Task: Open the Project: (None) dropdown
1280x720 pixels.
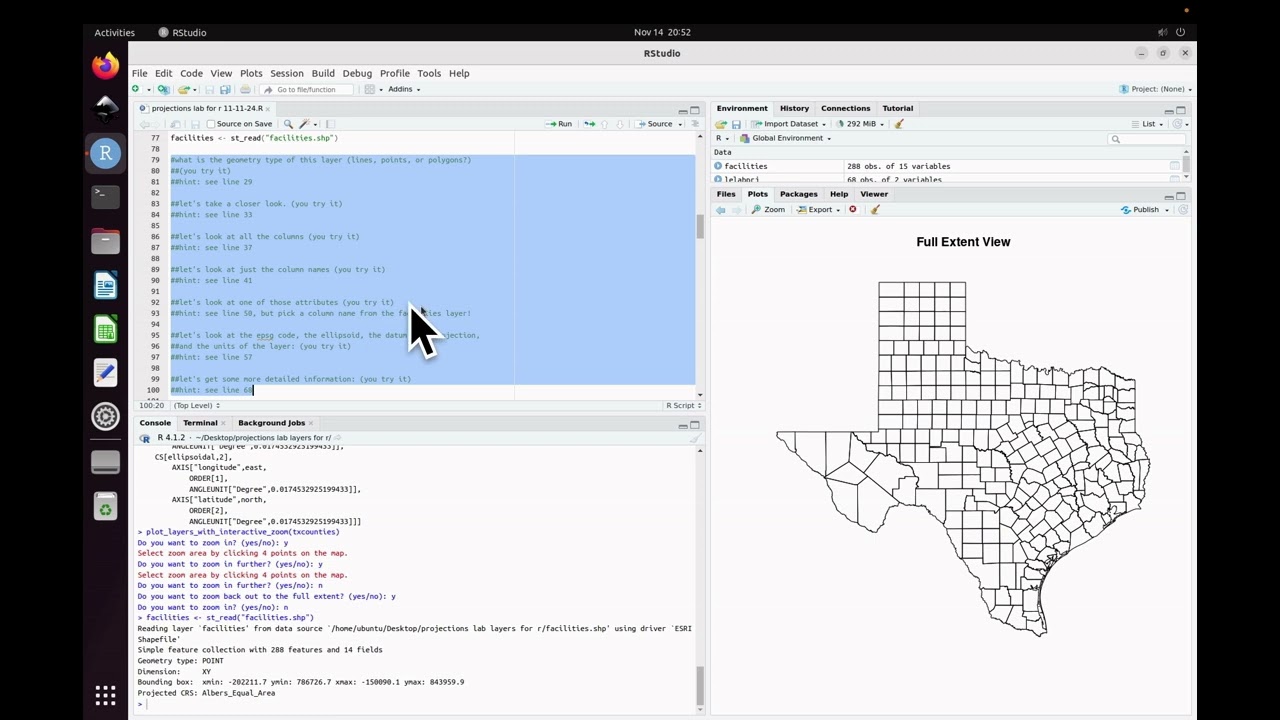Action: click(x=1155, y=89)
